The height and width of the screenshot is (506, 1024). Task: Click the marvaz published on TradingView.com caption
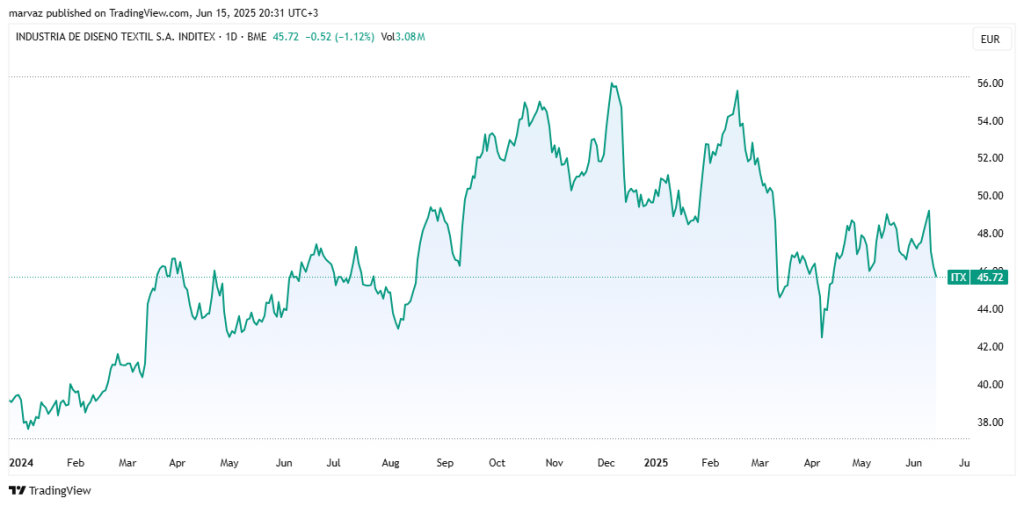pos(164,12)
